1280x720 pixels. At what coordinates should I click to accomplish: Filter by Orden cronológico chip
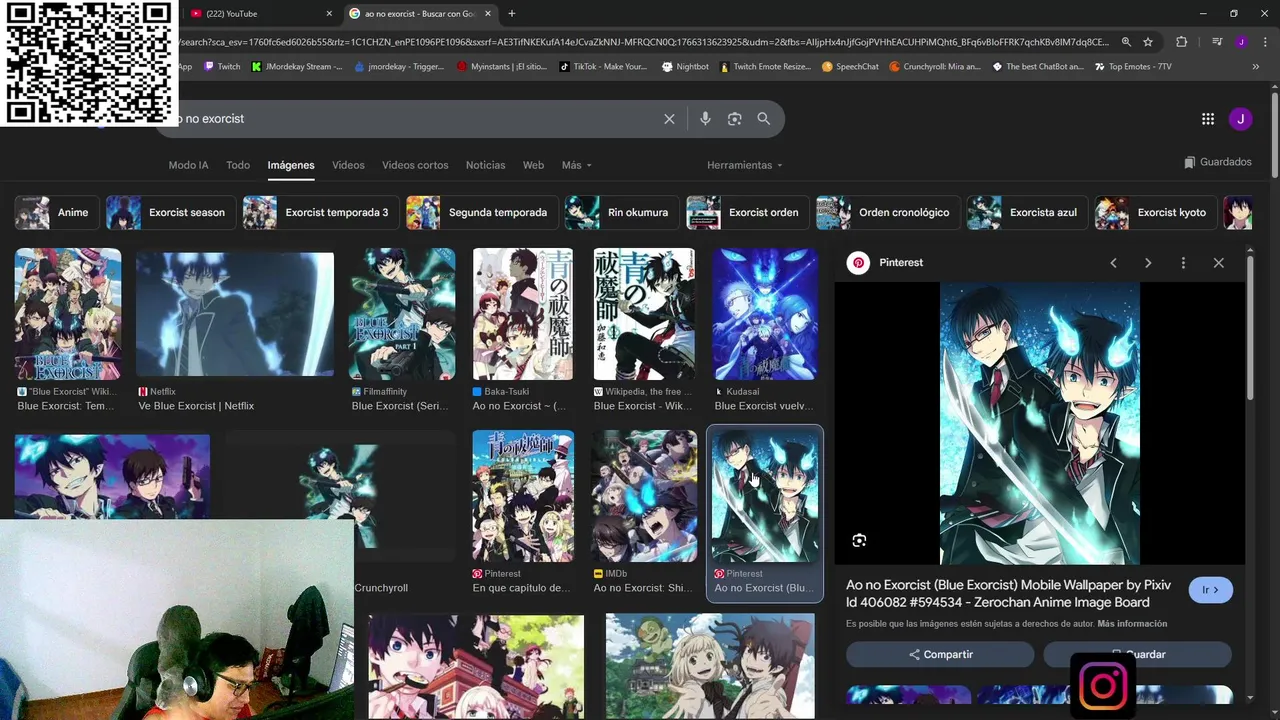888,213
